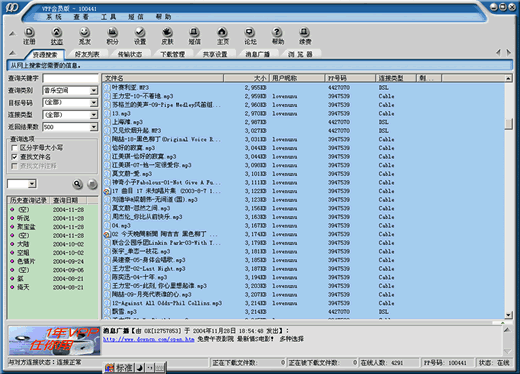Viewport: 520px width, 374px height.
Task: Select 大陆 history search entry
Action: pos(23,244)
